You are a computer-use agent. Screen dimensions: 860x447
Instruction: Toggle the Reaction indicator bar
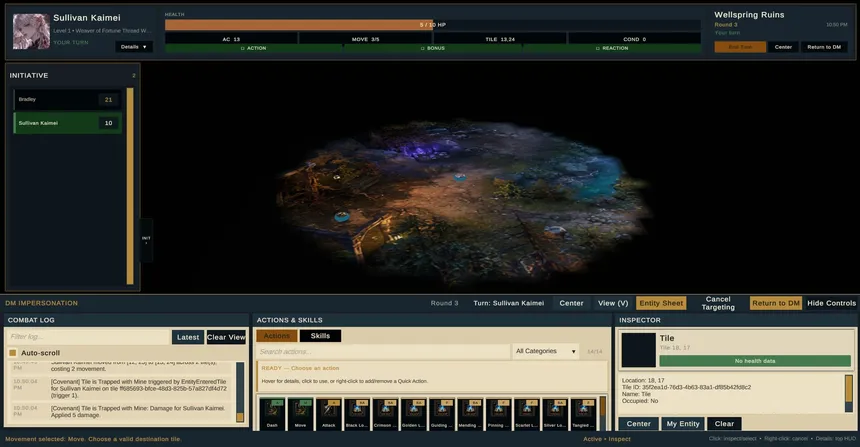(x=612, y=48)
